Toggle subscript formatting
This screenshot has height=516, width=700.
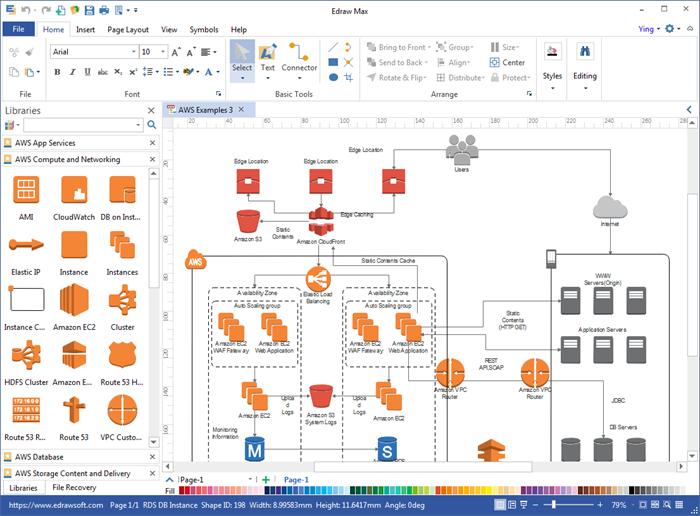coord(118,72)
